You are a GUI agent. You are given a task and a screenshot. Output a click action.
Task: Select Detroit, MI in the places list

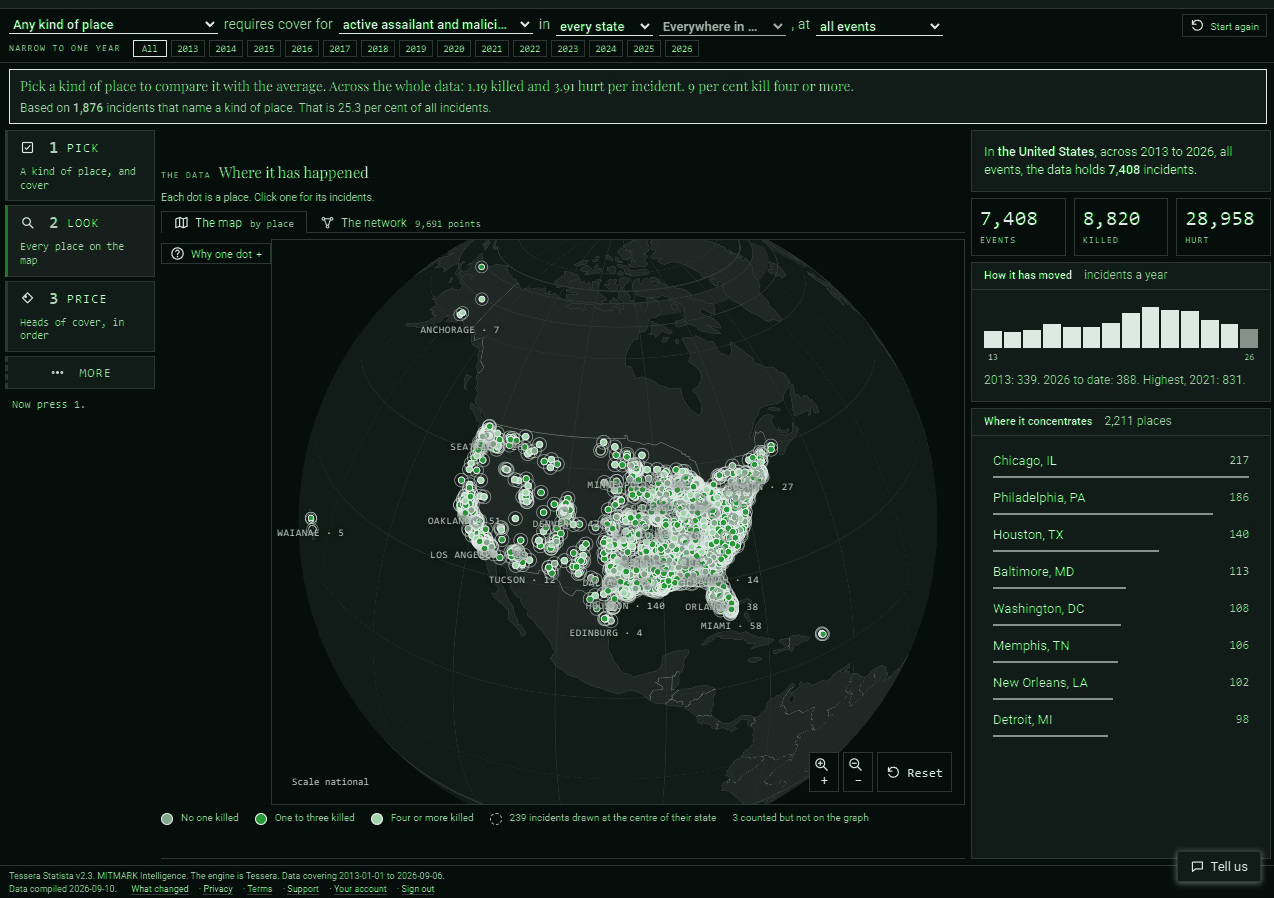pyautogui.click(x=1121, y=722)
